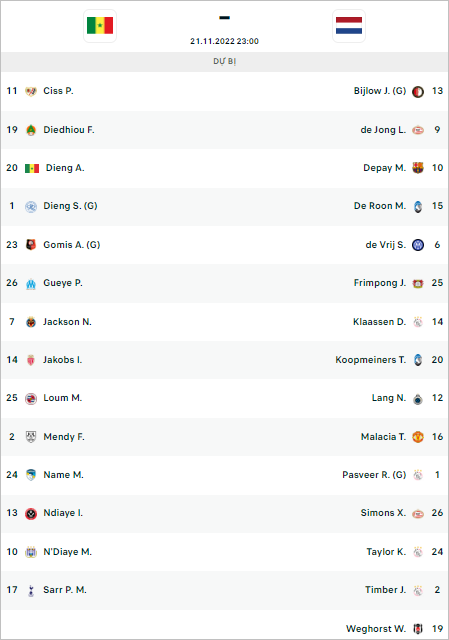
Task: Select goalkeeper Gomis A. (G)
Action: tap(72, 245)
